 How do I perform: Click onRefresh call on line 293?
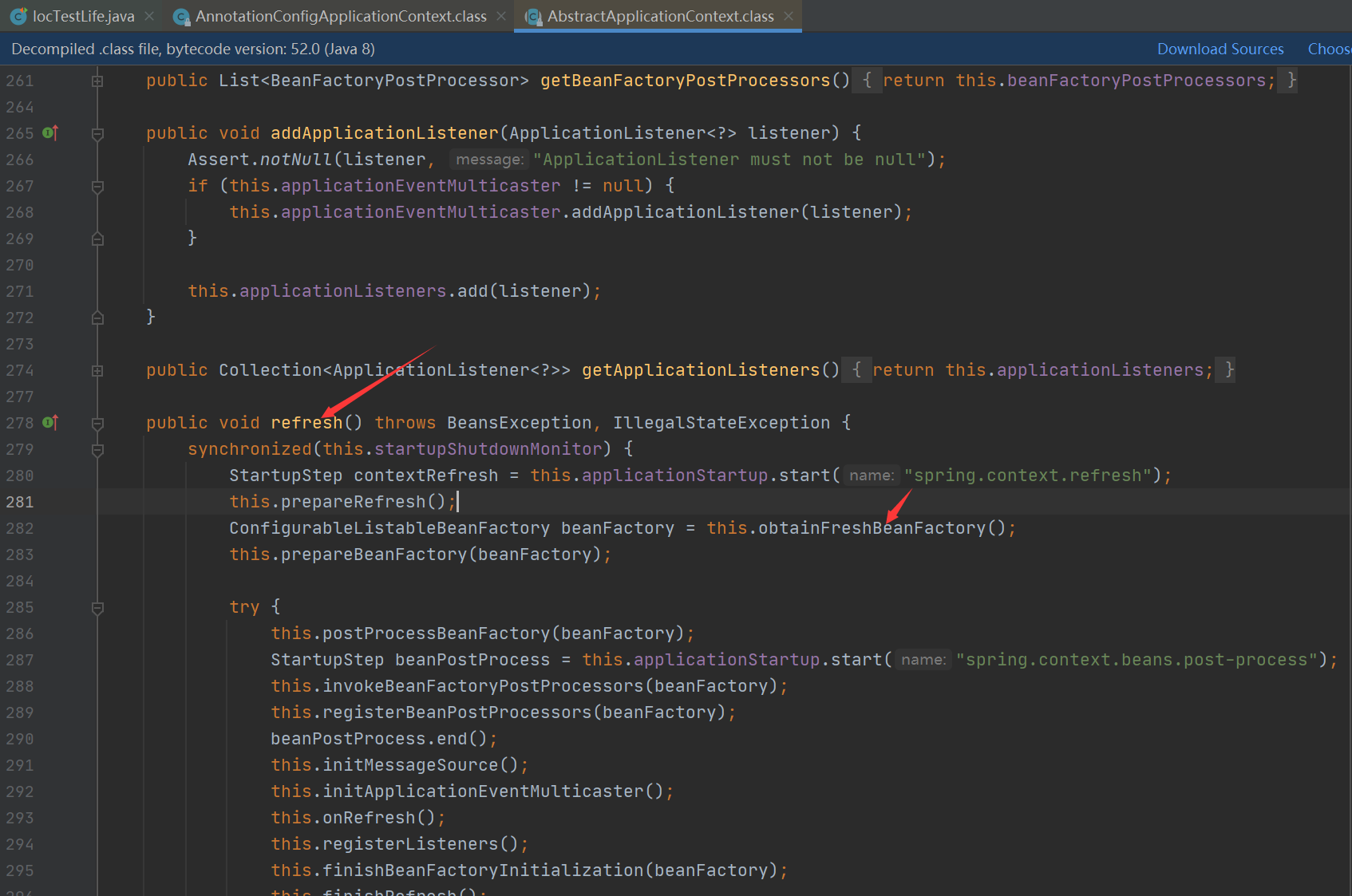pyautogui.click(x=369, y=818)
